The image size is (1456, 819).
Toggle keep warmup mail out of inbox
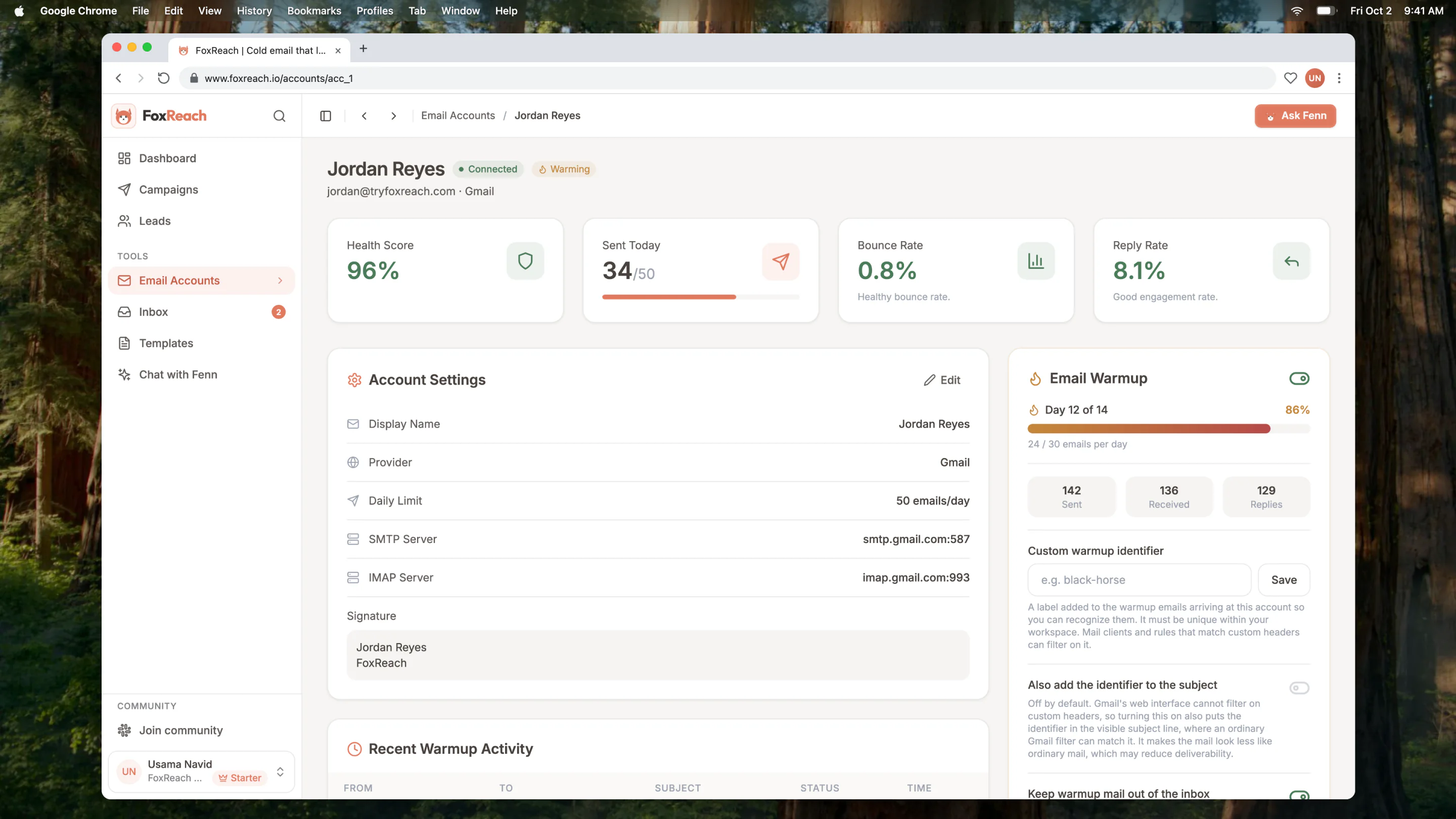pyautogui.click(x=1299, y=795)
